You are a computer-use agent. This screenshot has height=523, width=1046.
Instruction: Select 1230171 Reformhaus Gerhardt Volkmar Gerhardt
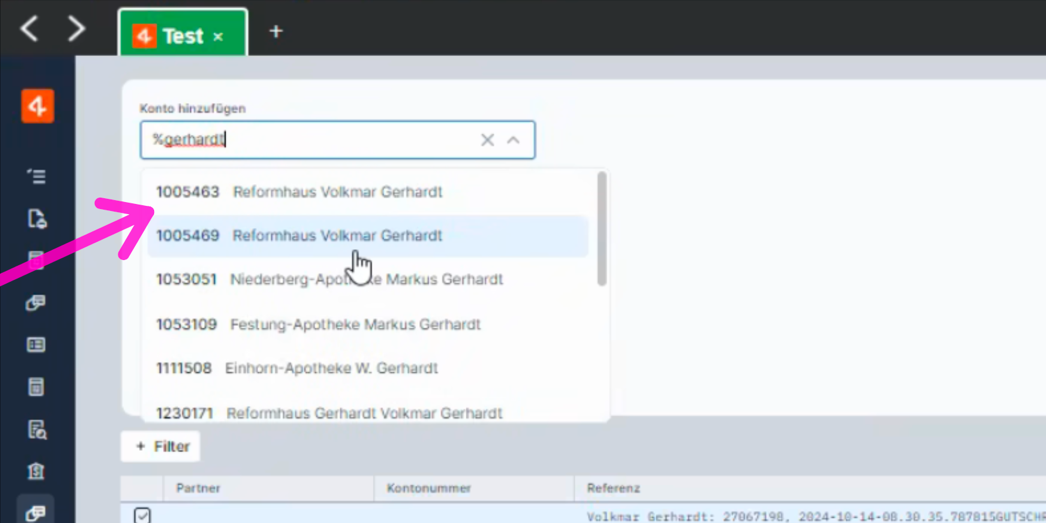[x=368, y=412]
